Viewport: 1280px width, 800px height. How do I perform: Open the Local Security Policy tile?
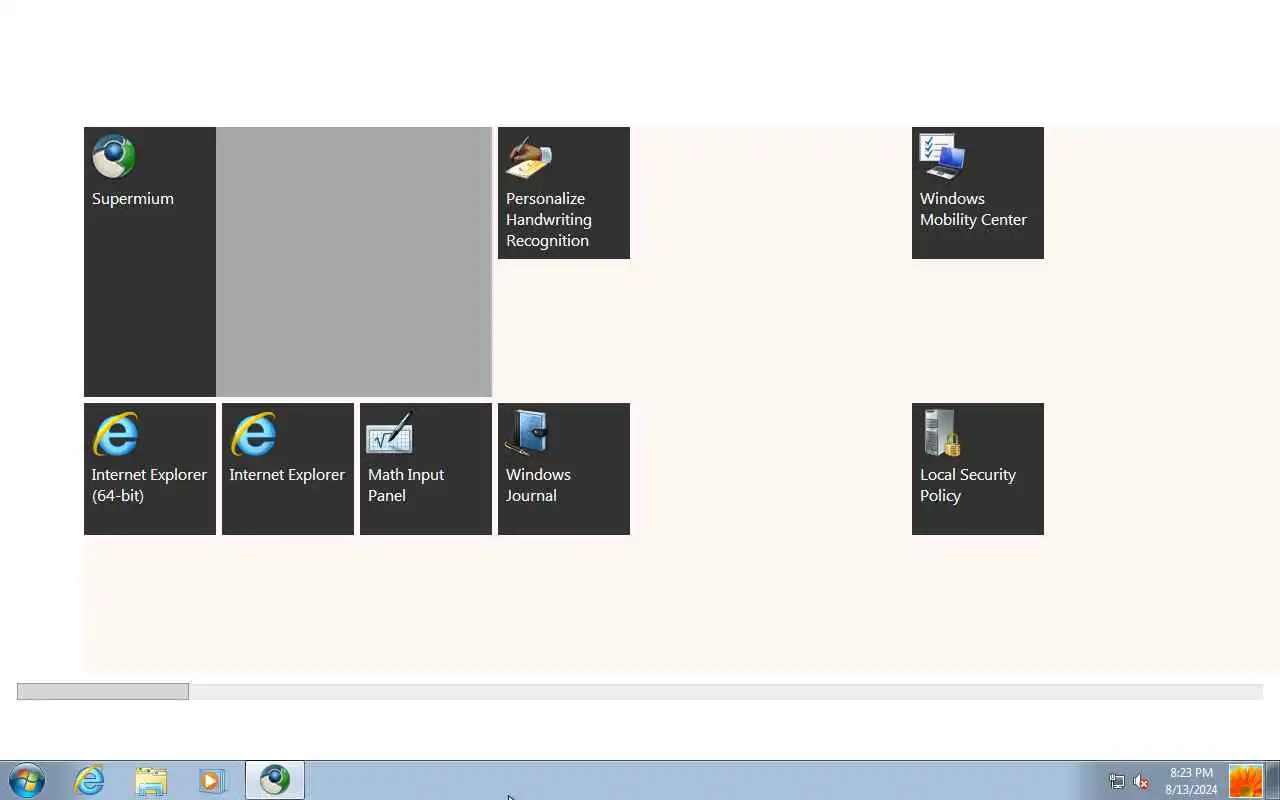[978, 469]
